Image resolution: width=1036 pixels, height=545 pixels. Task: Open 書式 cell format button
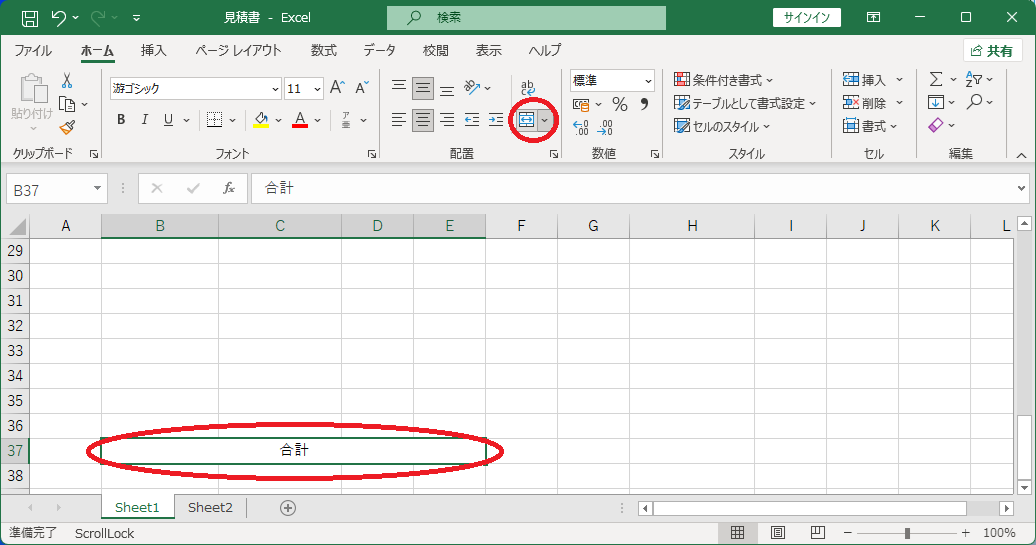click(x=871, y=126)
